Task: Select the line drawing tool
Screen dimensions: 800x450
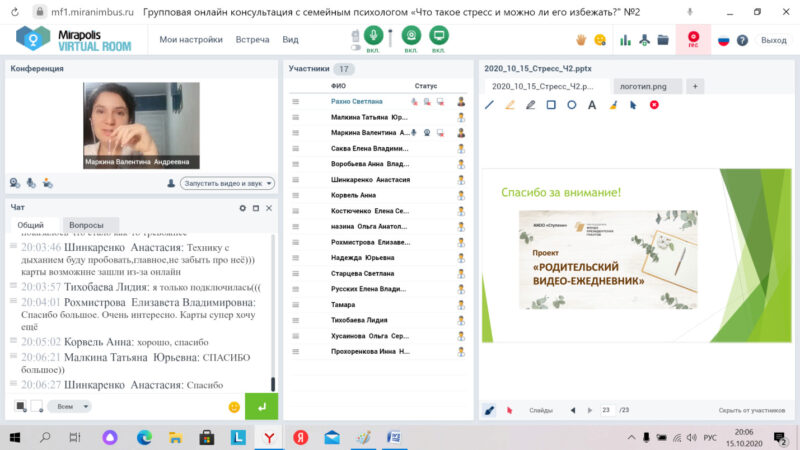Action: [489, 105]
